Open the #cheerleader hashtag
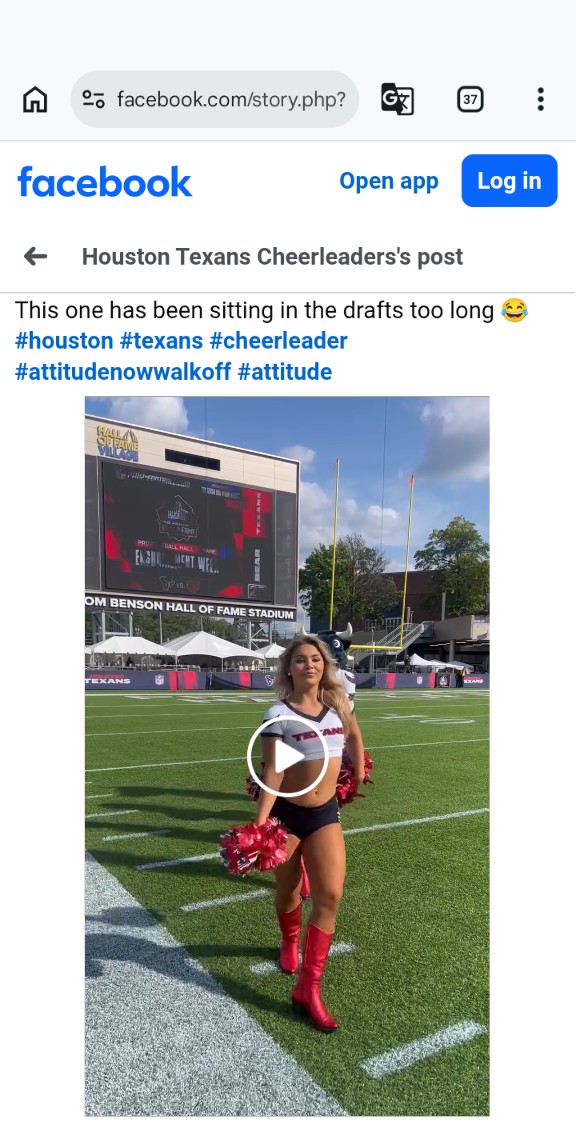This screenshot has width=576, height=1122. pos(278,341)
